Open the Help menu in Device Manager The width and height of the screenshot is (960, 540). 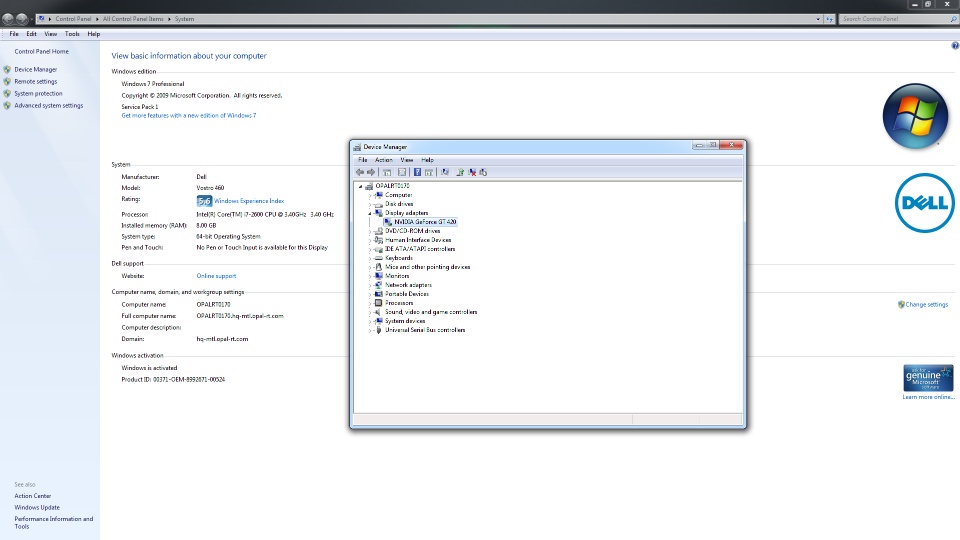(x=427, y=160)
